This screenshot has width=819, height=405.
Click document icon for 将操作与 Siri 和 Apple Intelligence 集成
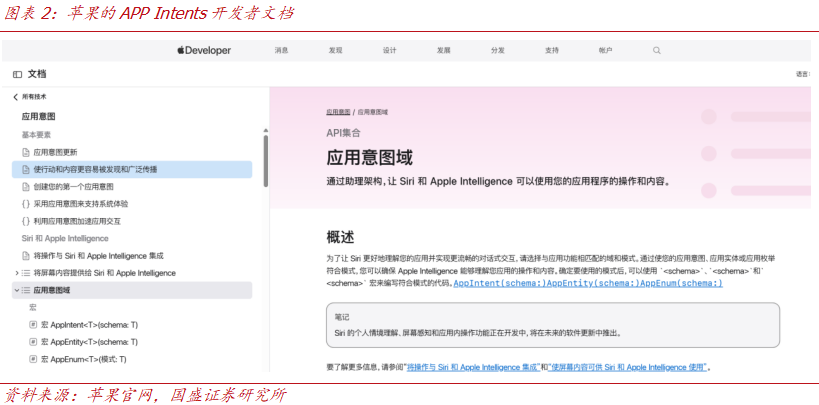click(x=26, y=256)
